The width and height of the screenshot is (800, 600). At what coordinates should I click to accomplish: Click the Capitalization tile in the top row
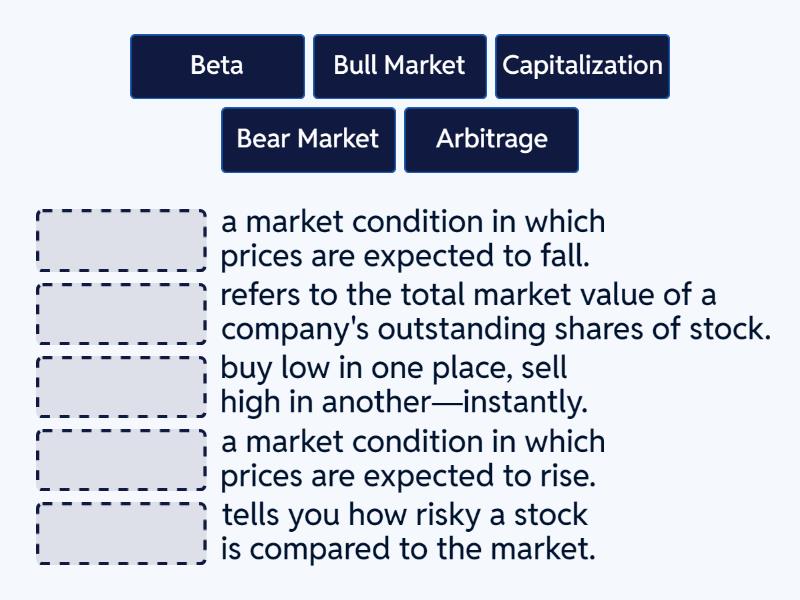point(583,66)
